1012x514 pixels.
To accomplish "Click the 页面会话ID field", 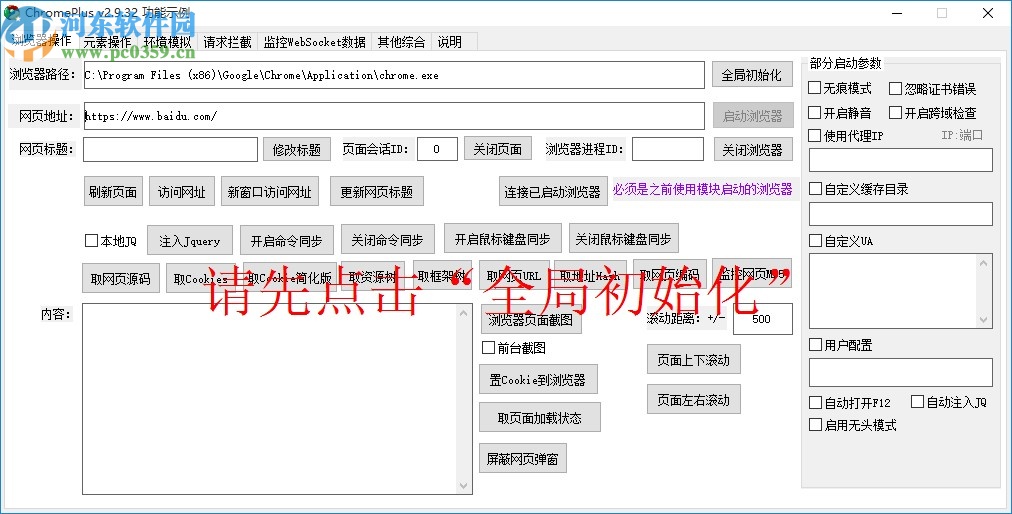I will coord(437,149).
